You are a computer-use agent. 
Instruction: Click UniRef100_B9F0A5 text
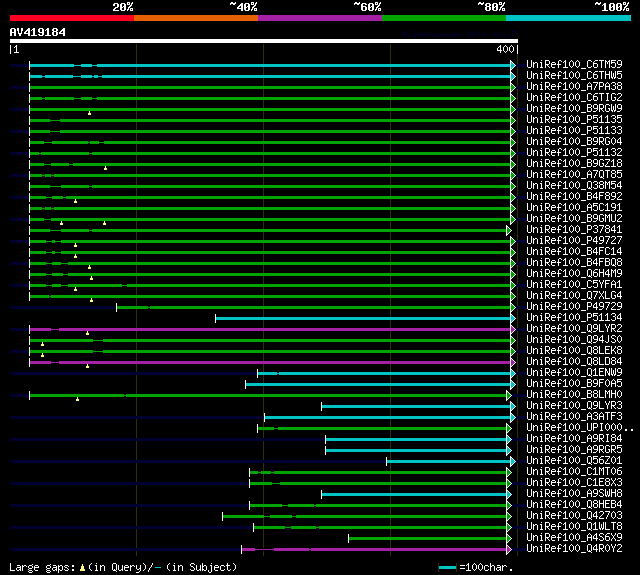tap(574, 384)
